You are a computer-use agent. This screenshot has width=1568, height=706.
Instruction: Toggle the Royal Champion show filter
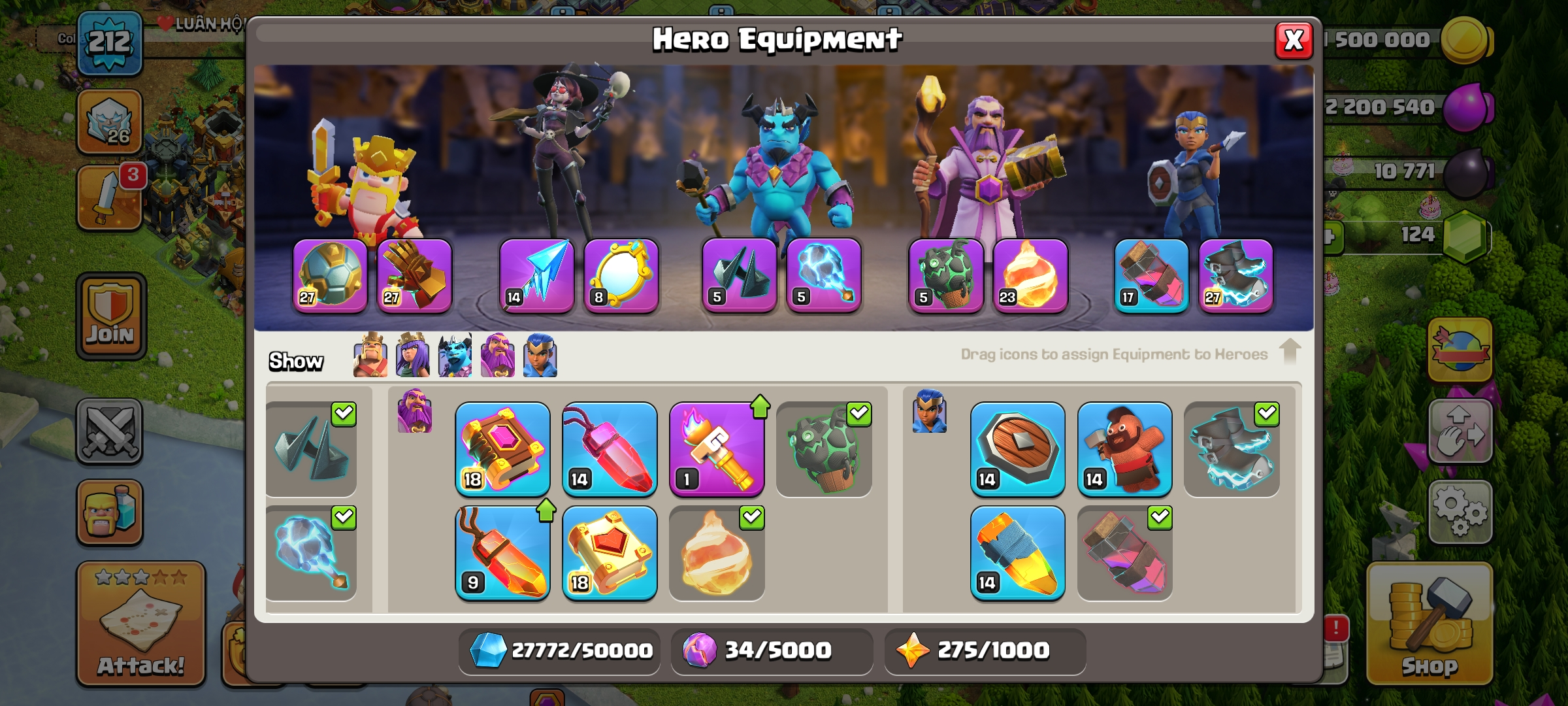point(540,355)
